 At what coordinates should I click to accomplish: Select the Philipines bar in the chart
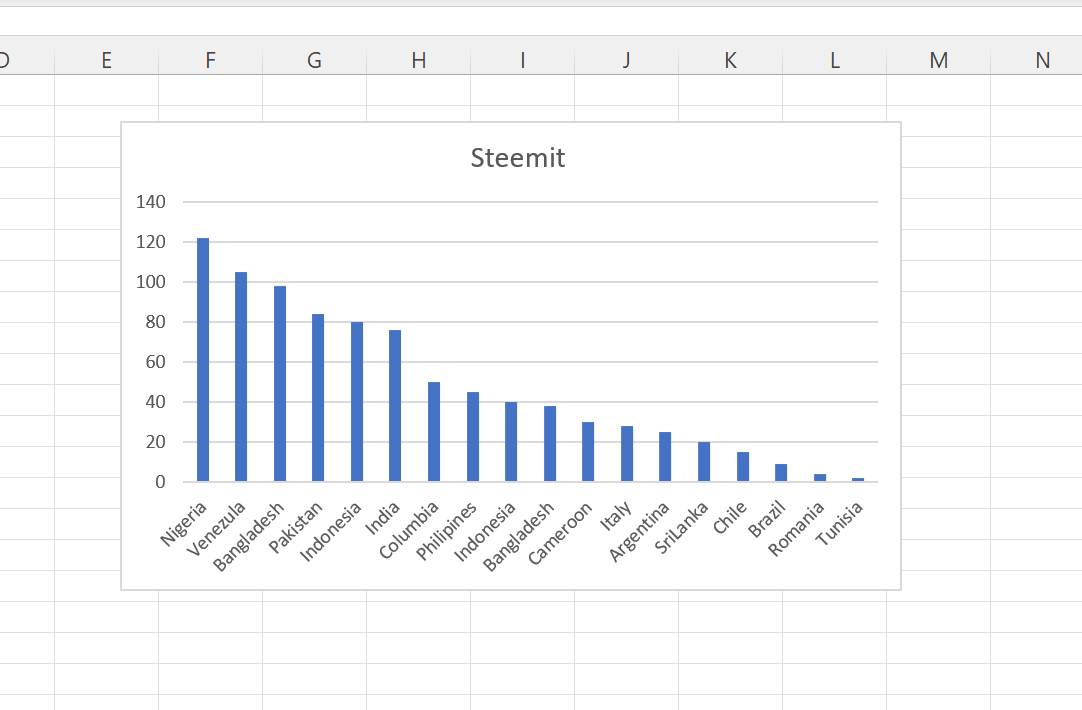(473, 437)
